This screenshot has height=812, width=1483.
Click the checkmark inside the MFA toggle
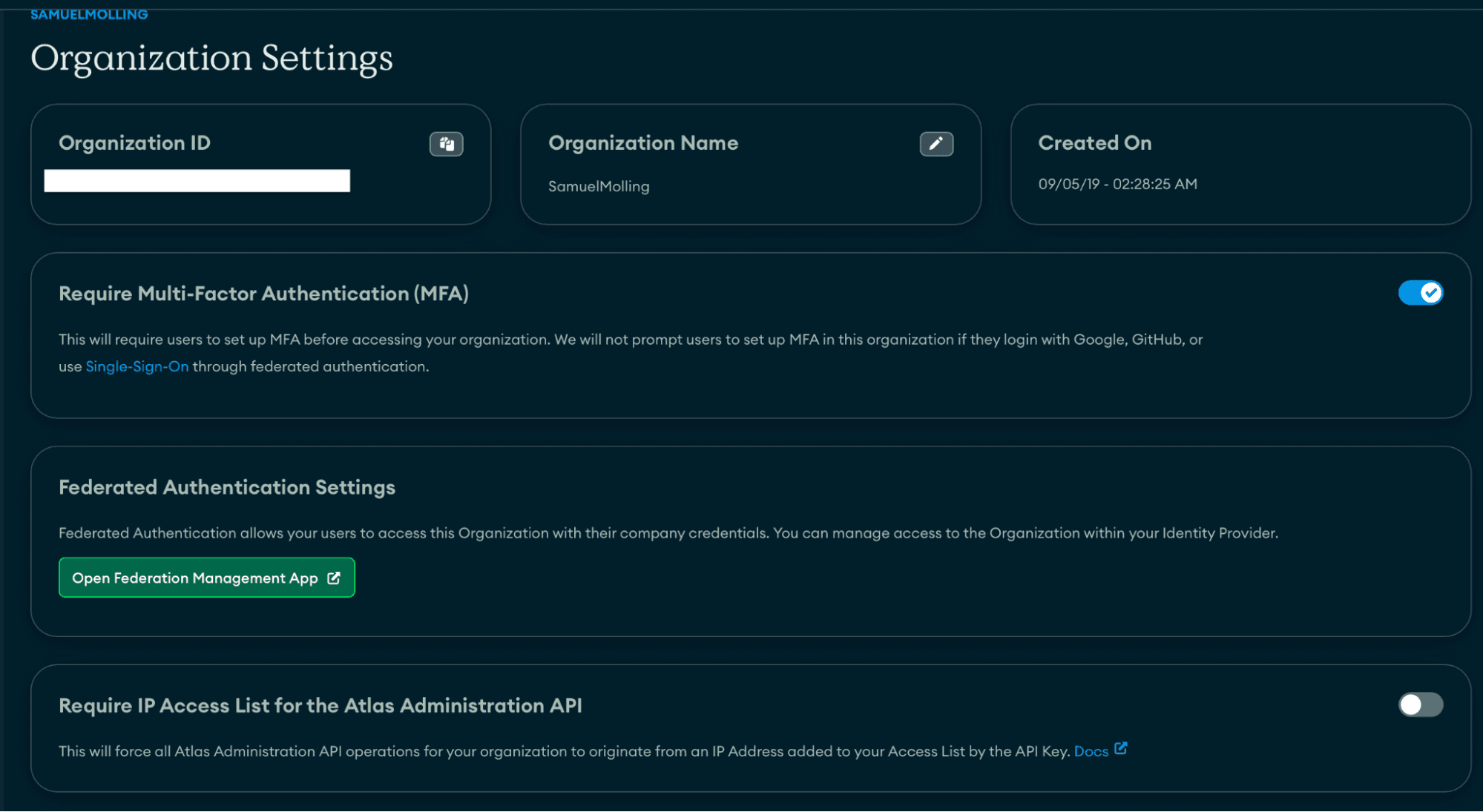[1431, 293]
